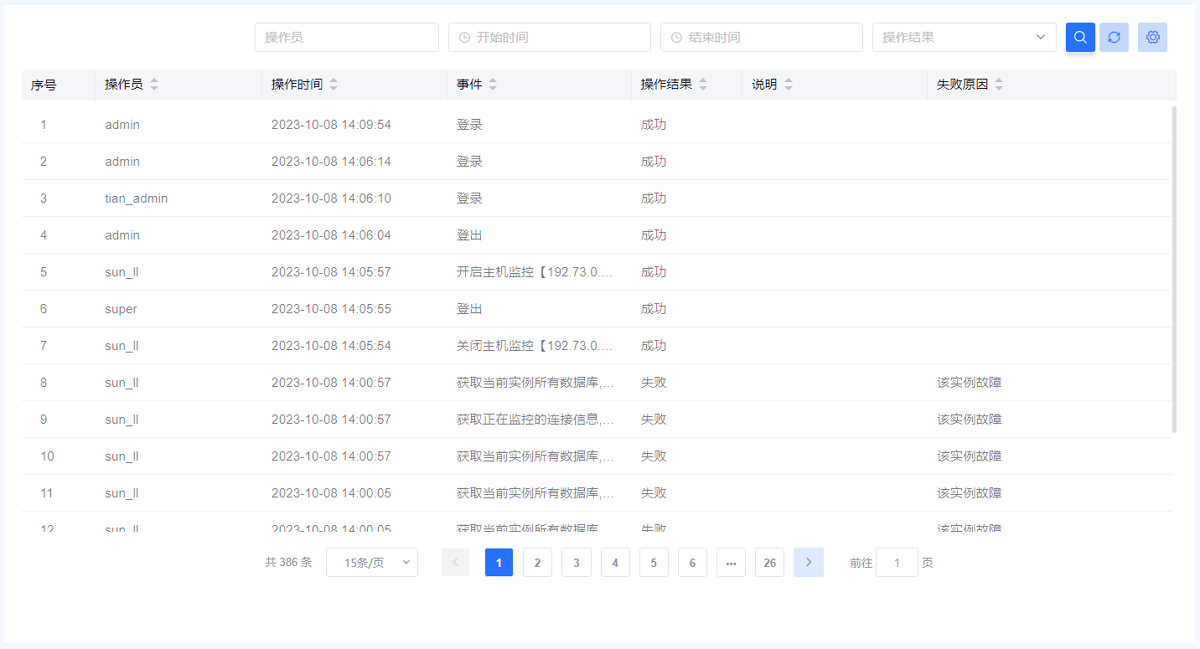The height and width of the screenshot is (649, 1200).
Task: Sort by 操作员 column sort arrows
Action: pos(154,85)
